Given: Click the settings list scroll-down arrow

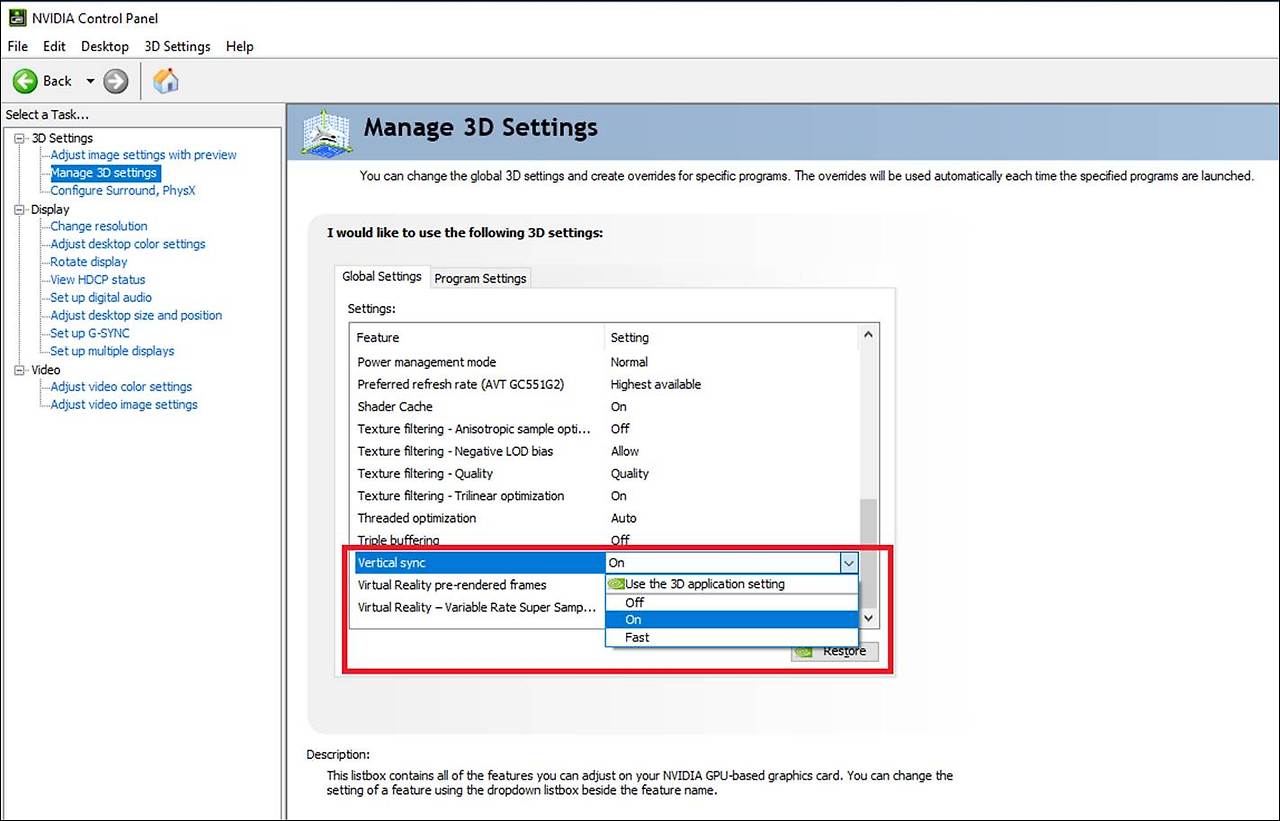Looking at the screenshot, I should pos(868,618).
